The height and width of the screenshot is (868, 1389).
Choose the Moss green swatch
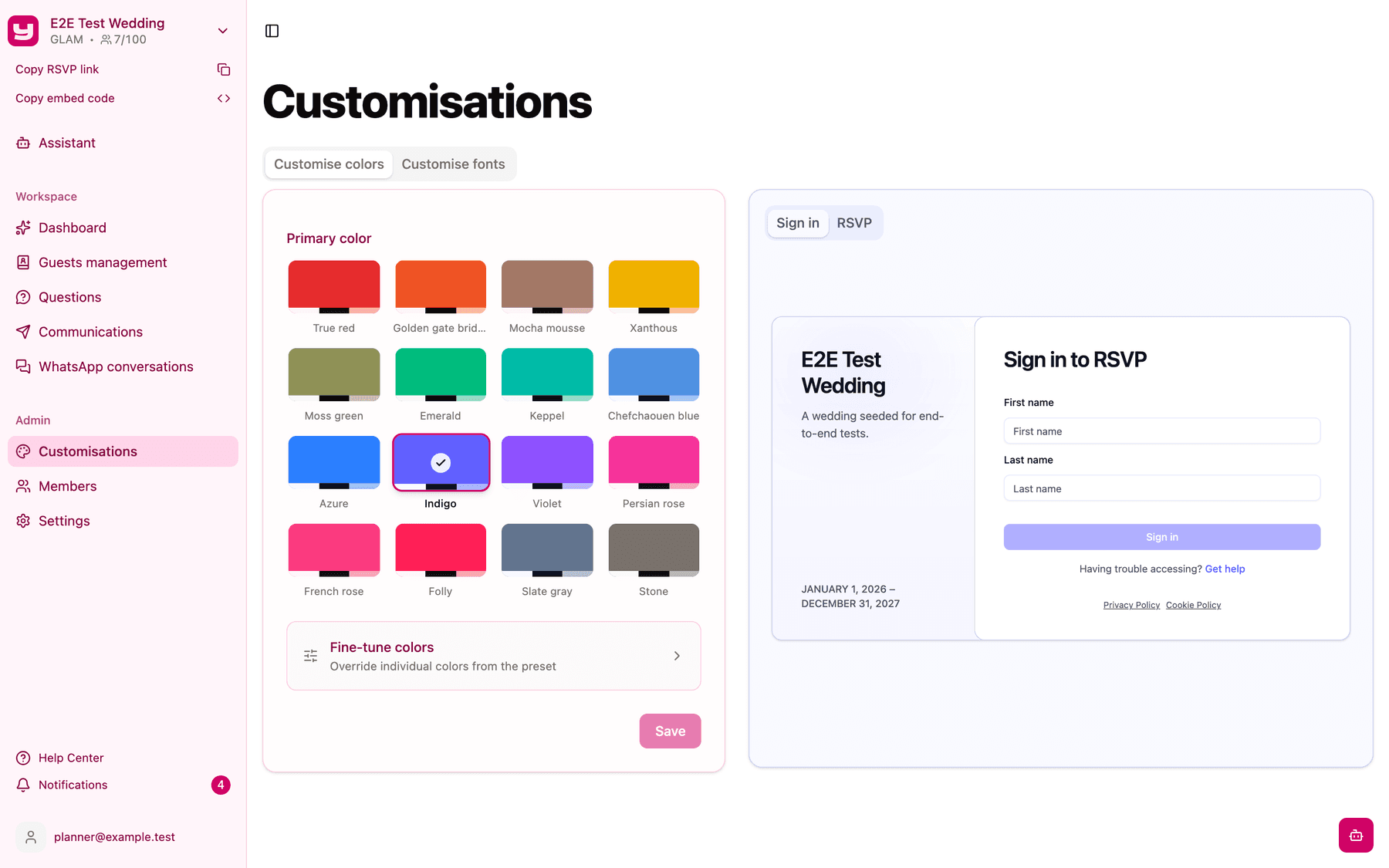(x=334, y=374)
